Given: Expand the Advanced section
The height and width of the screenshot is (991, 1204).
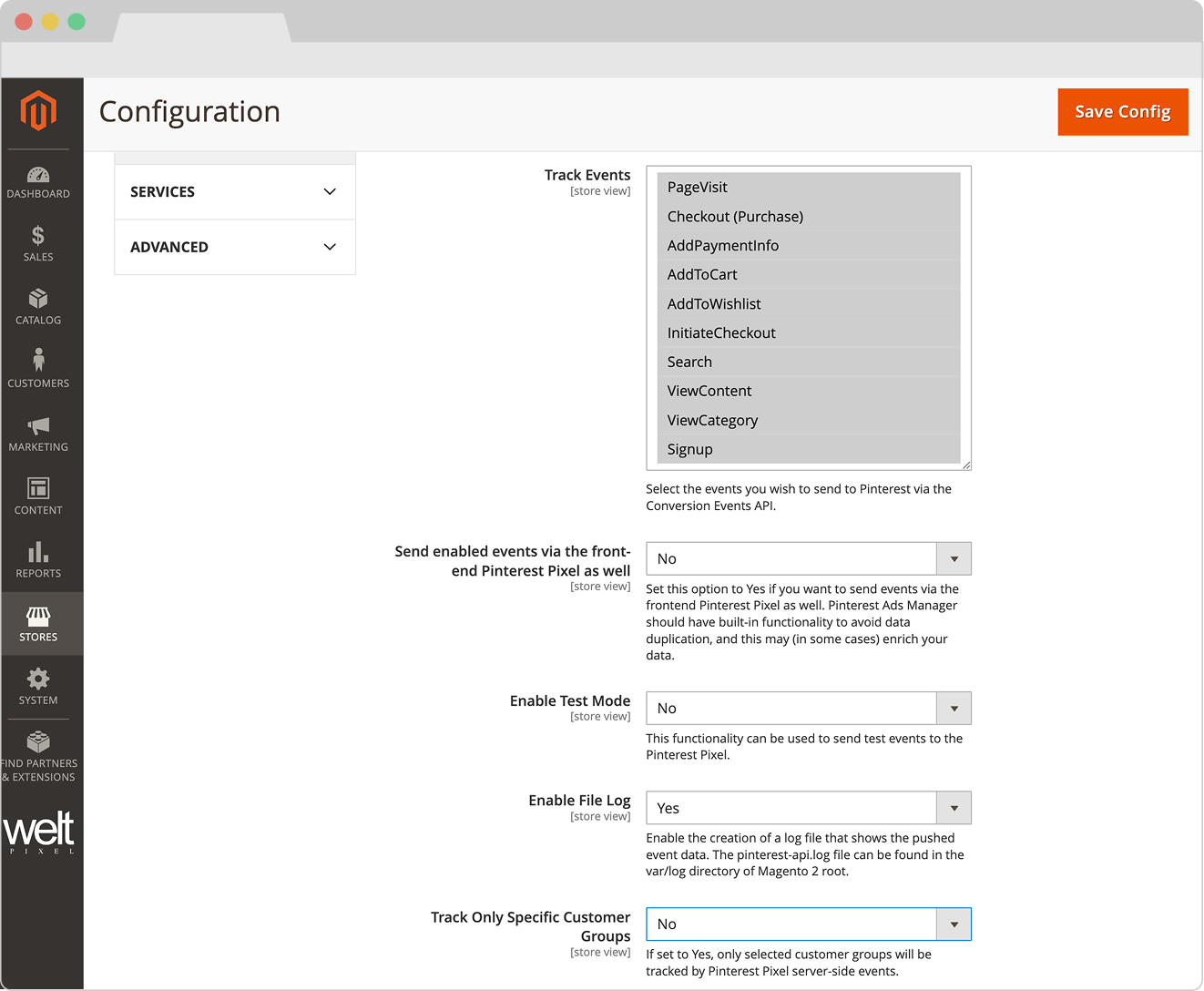Looking at the screenshot, I should tap(234, 247).
